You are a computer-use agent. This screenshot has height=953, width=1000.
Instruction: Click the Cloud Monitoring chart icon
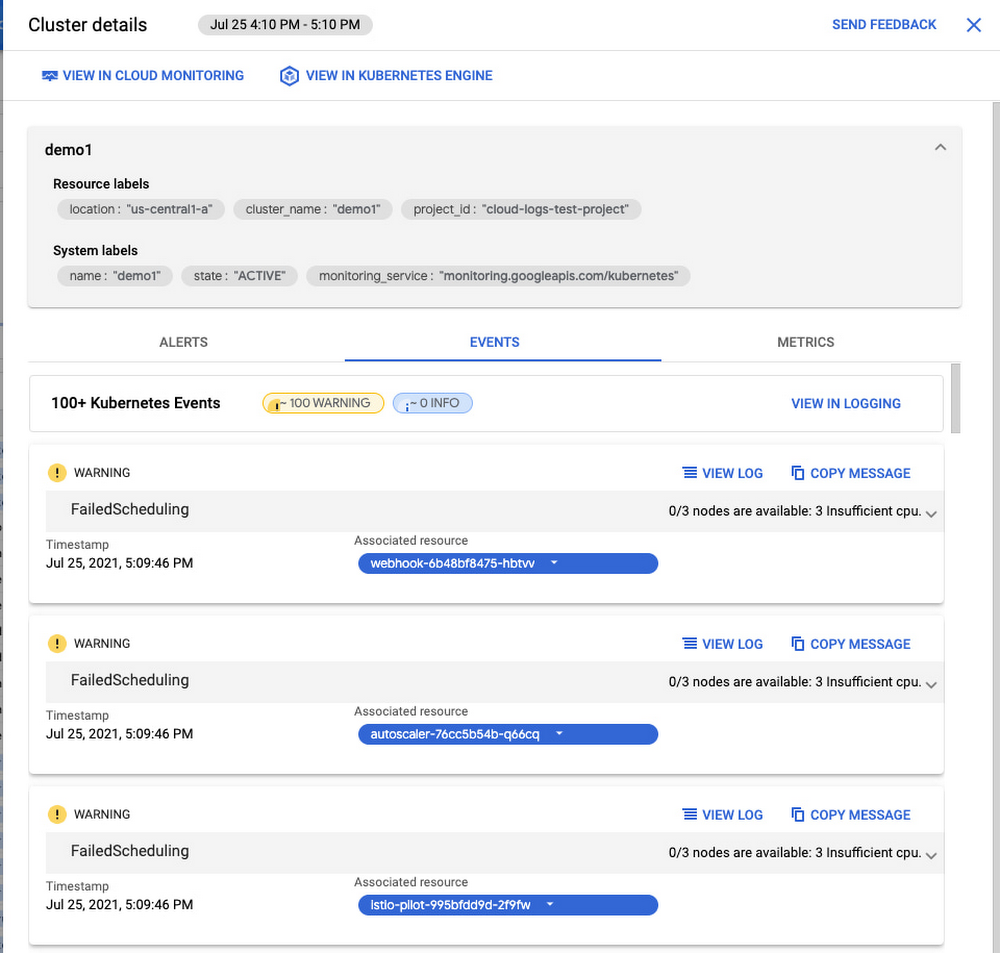coord(50,76)
